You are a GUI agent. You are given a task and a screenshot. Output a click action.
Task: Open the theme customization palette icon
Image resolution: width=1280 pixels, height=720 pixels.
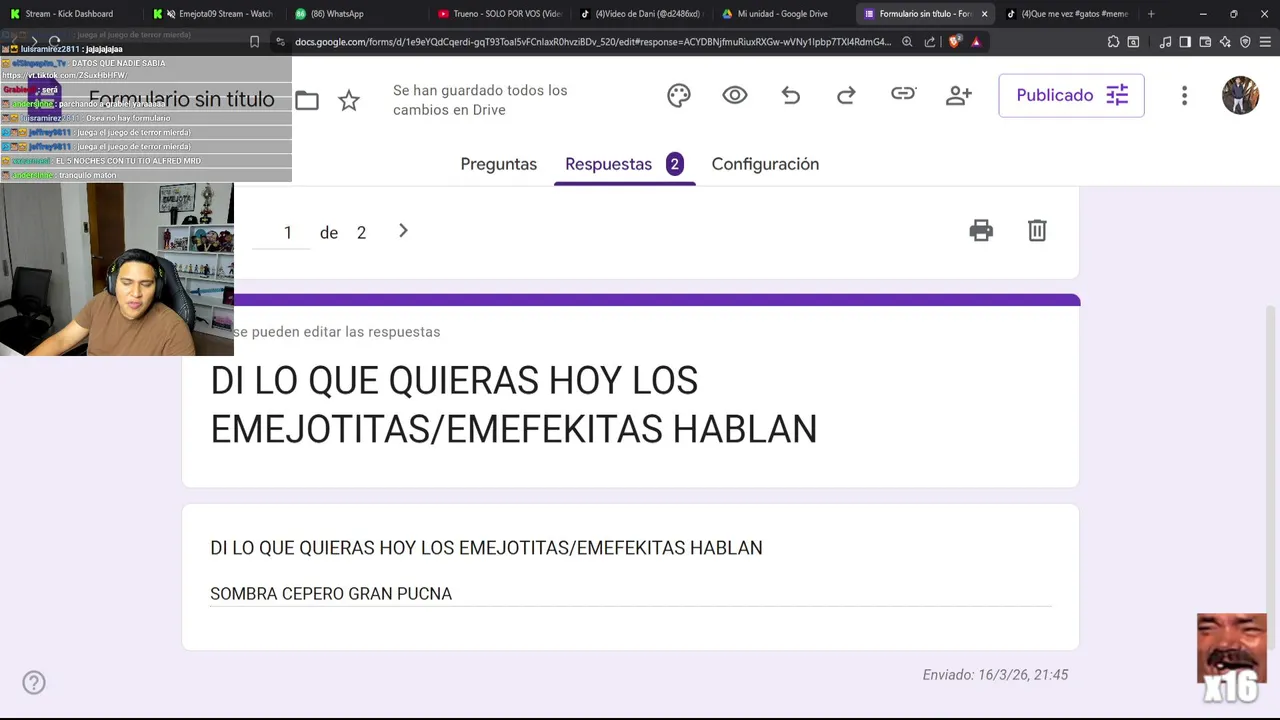(679, 95)
